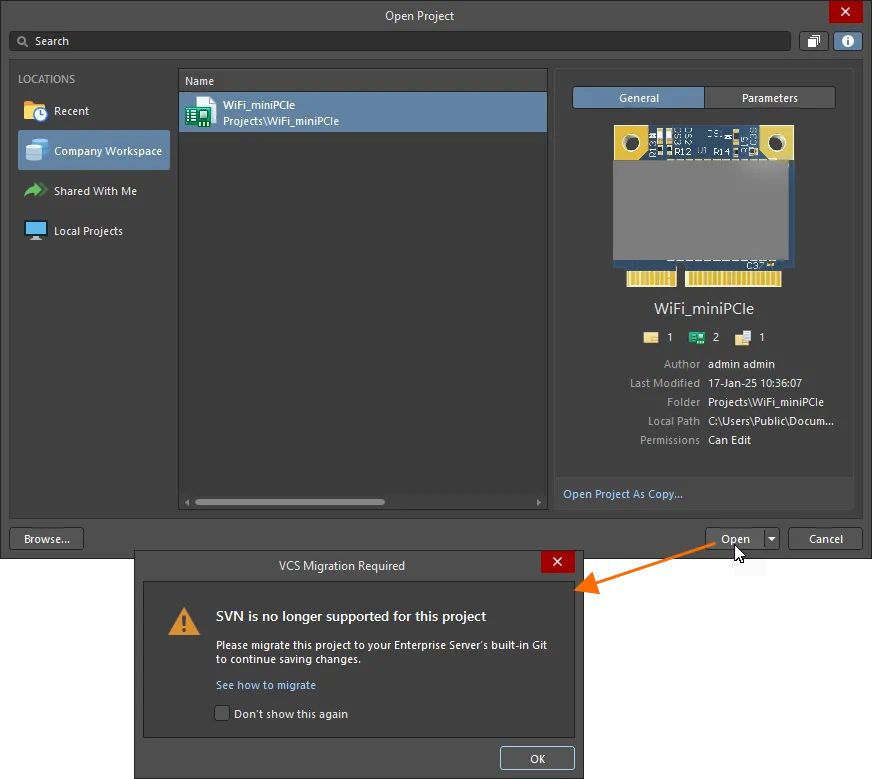This screenshot has height=779, width=872.
Task: Click the Folder value Projects\WiFi_miniPCIe
Action: [766, 402]
